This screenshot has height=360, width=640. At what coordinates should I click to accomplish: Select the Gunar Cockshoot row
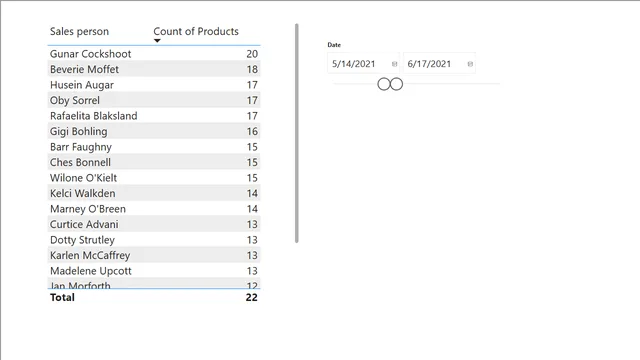pos(154,54)
